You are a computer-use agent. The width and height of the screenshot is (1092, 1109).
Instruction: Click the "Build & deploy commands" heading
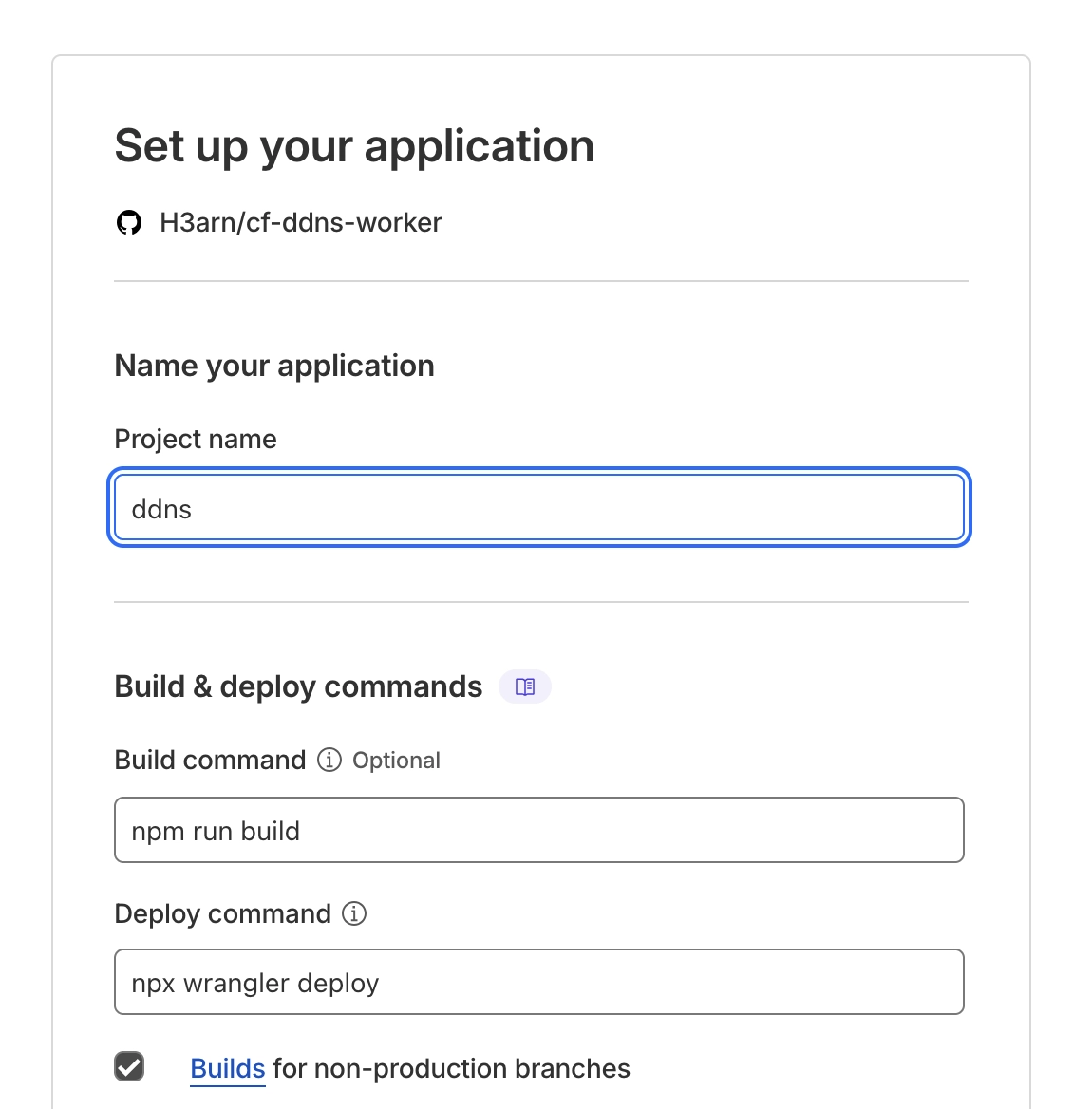pyautogui.click(x=298, y=686)
